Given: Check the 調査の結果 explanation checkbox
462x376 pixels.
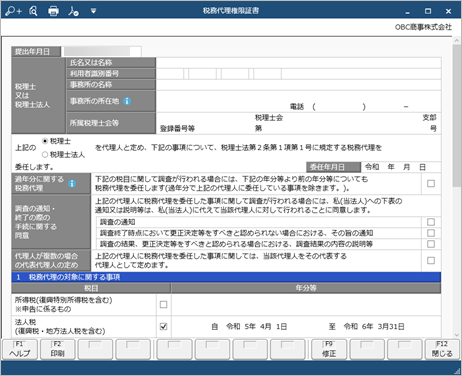Looking at the screenshot, I should pos(431,244).
